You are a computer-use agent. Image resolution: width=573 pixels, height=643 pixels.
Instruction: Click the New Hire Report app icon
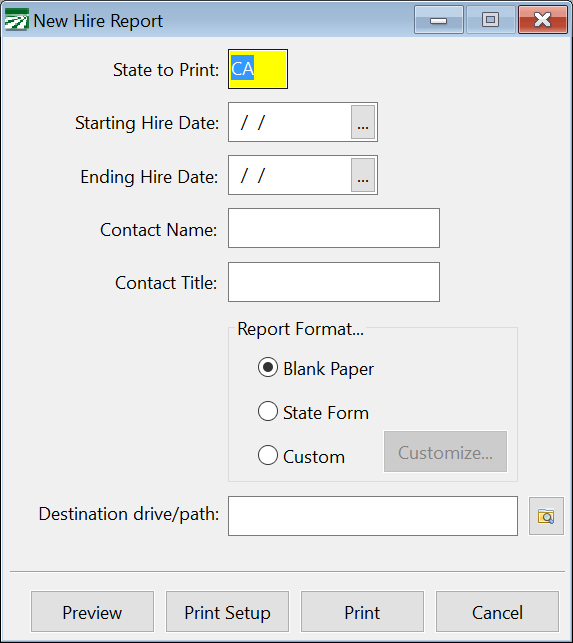[x=16, y=20]
